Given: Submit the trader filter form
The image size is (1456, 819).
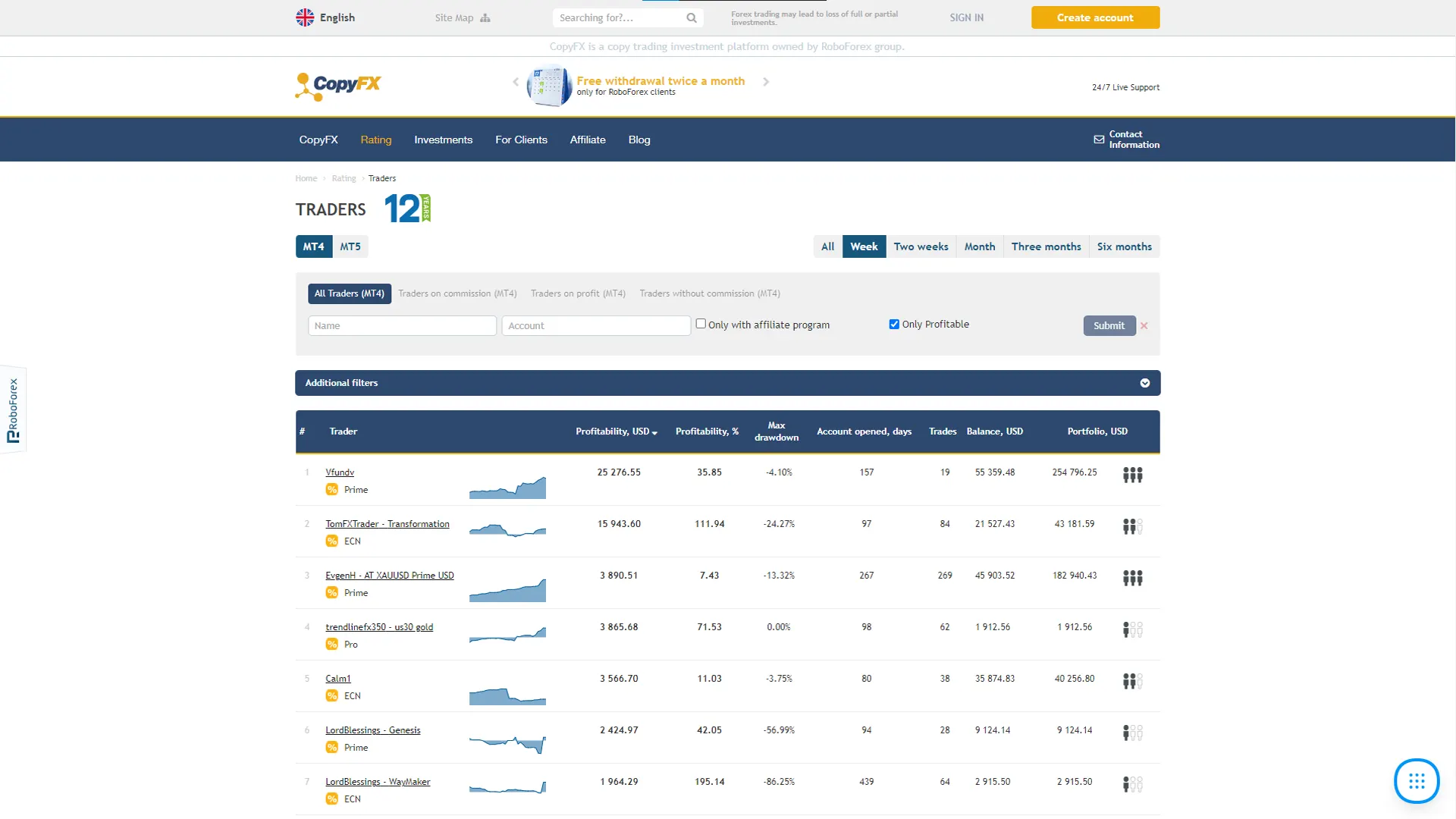Looking at the screenshot, I should point(1109,325).
